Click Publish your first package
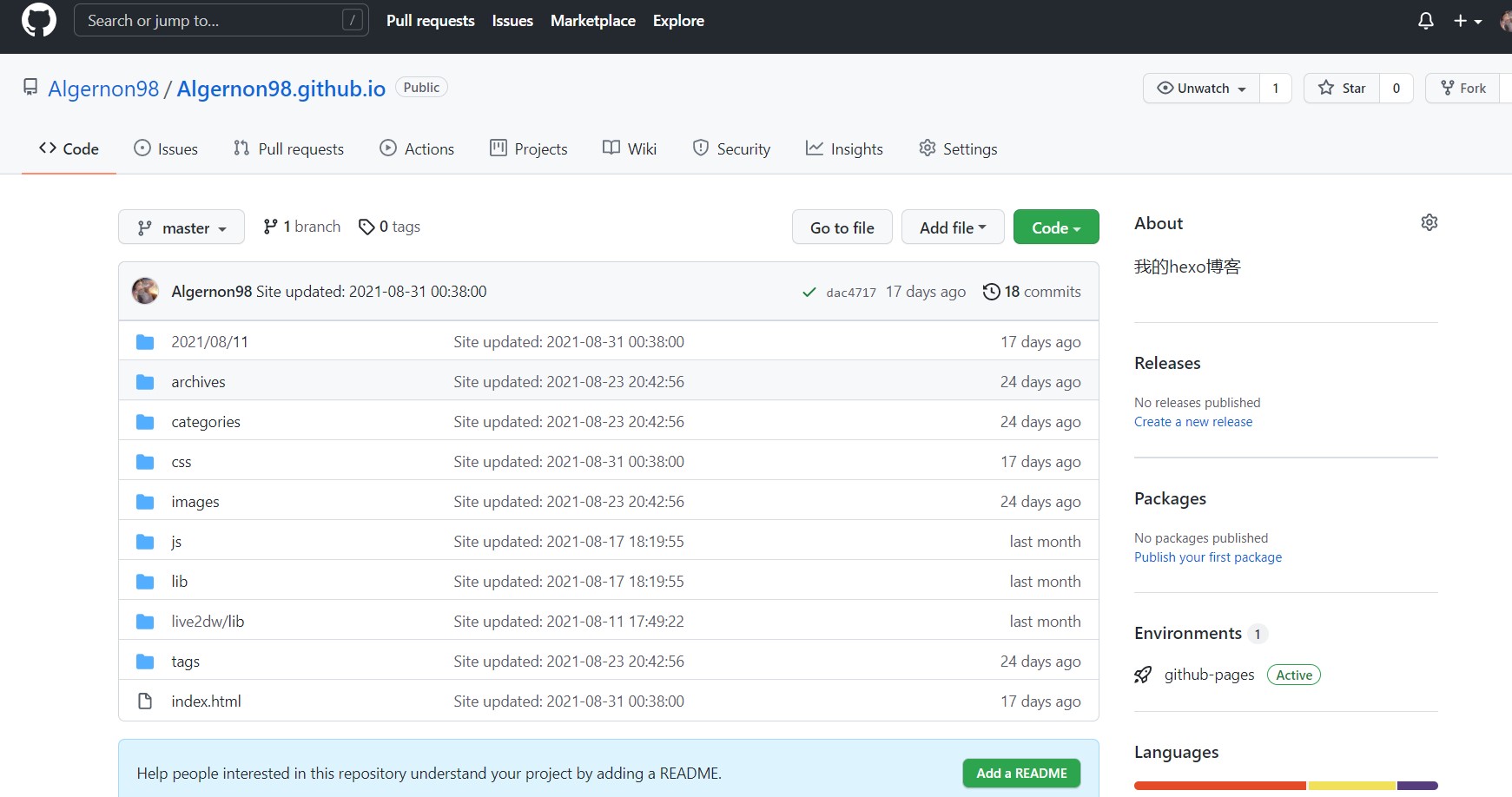1512x797 pixels. pyautogui.click(x=1208, y=557)
